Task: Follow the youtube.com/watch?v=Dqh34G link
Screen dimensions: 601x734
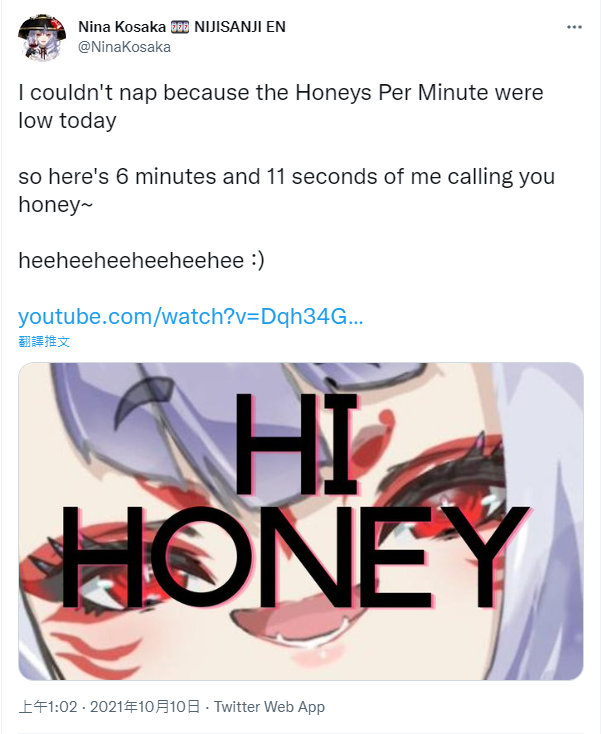Action: click(x=191, y=316)
